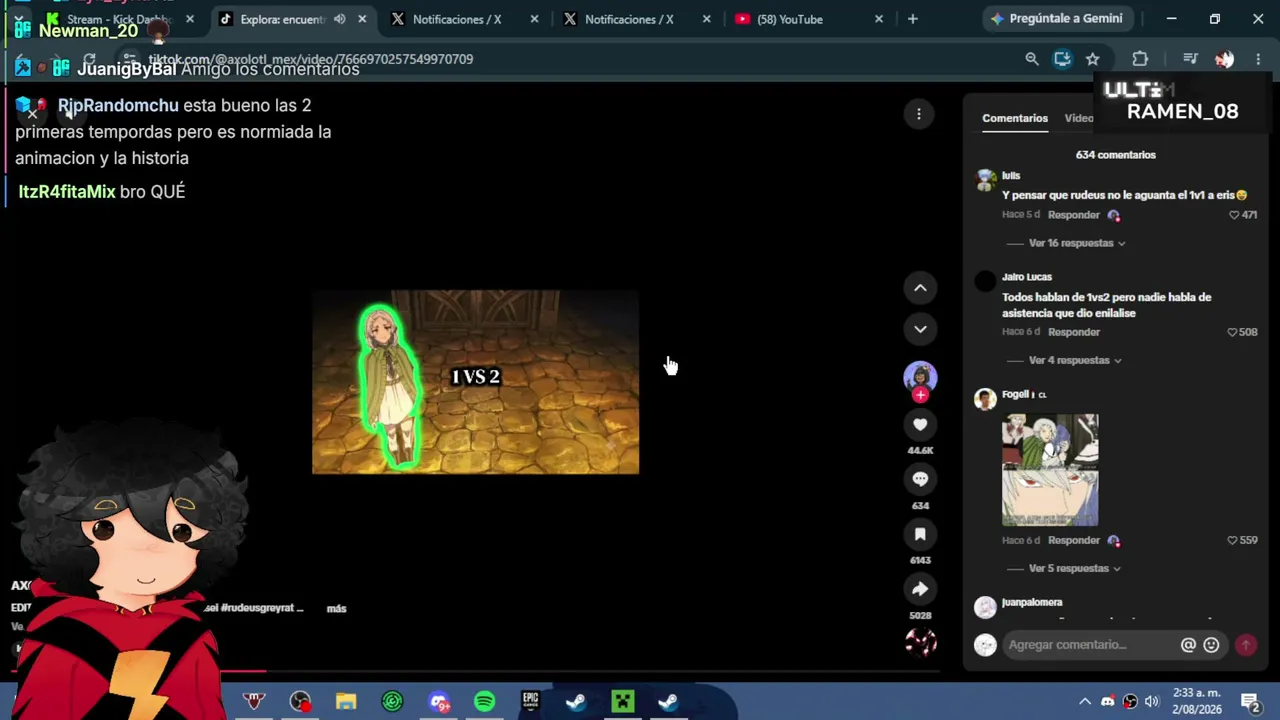The width and height of the screenshot is (1280, 720).
Task: Open the Video tab next to Comentarios
Action: pyautogui.click(x=1079, y=118)
